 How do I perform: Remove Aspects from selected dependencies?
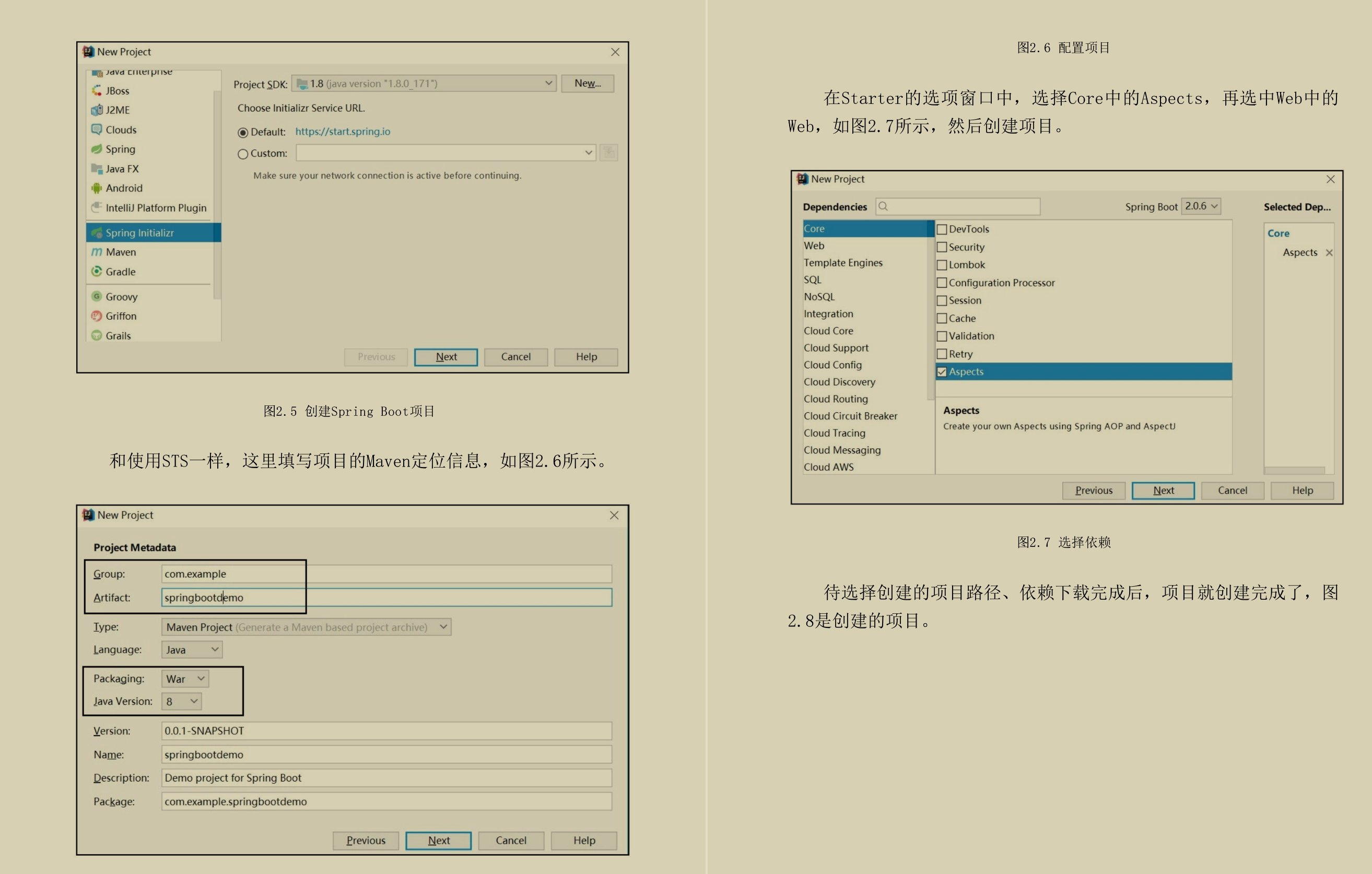(1329, 252)
